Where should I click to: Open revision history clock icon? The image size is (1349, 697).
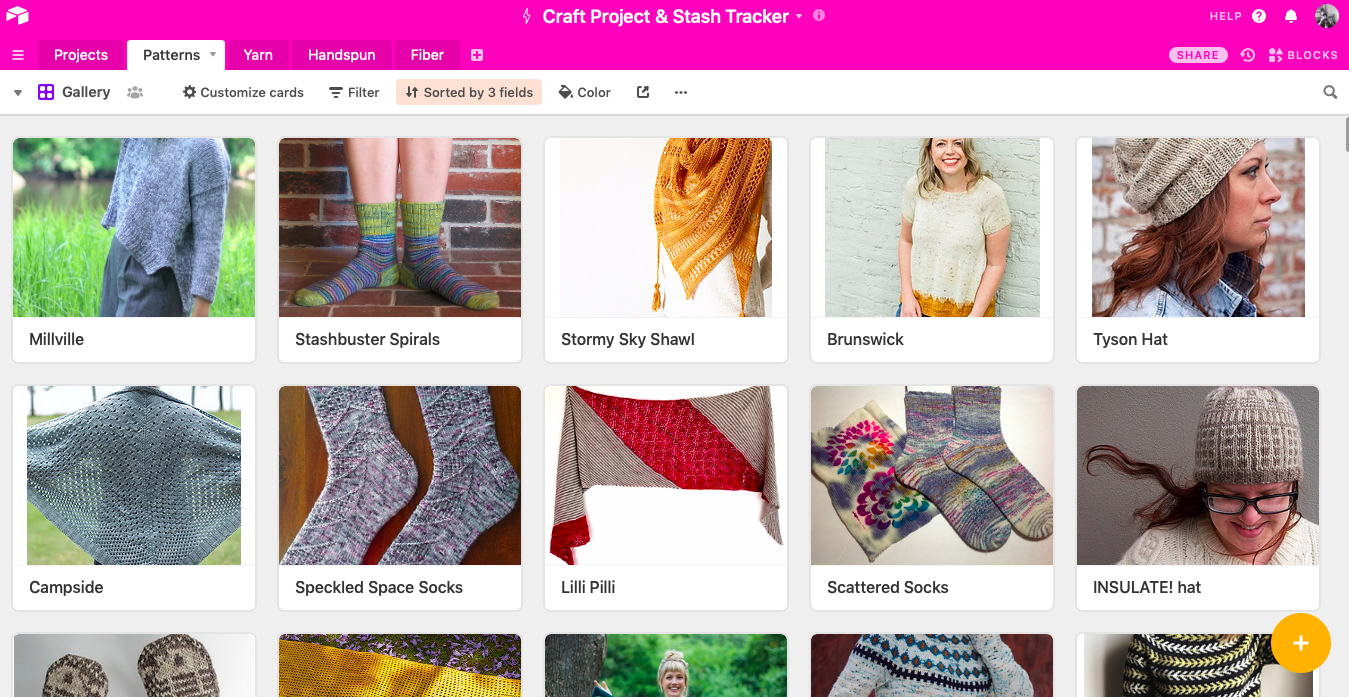1247,55
